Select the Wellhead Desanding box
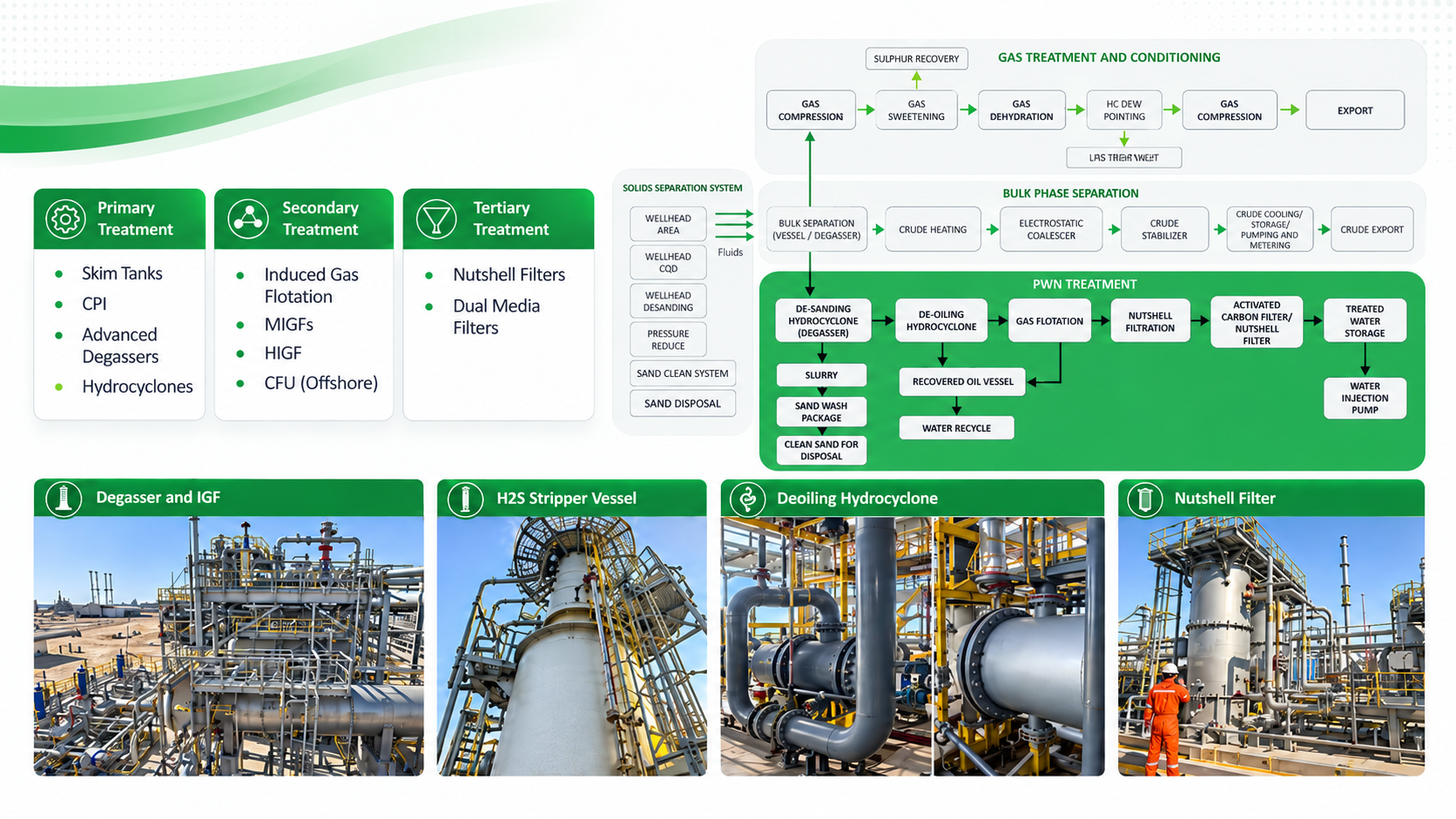This screenshot has height=819, width=1456. [x=668, y=301]
